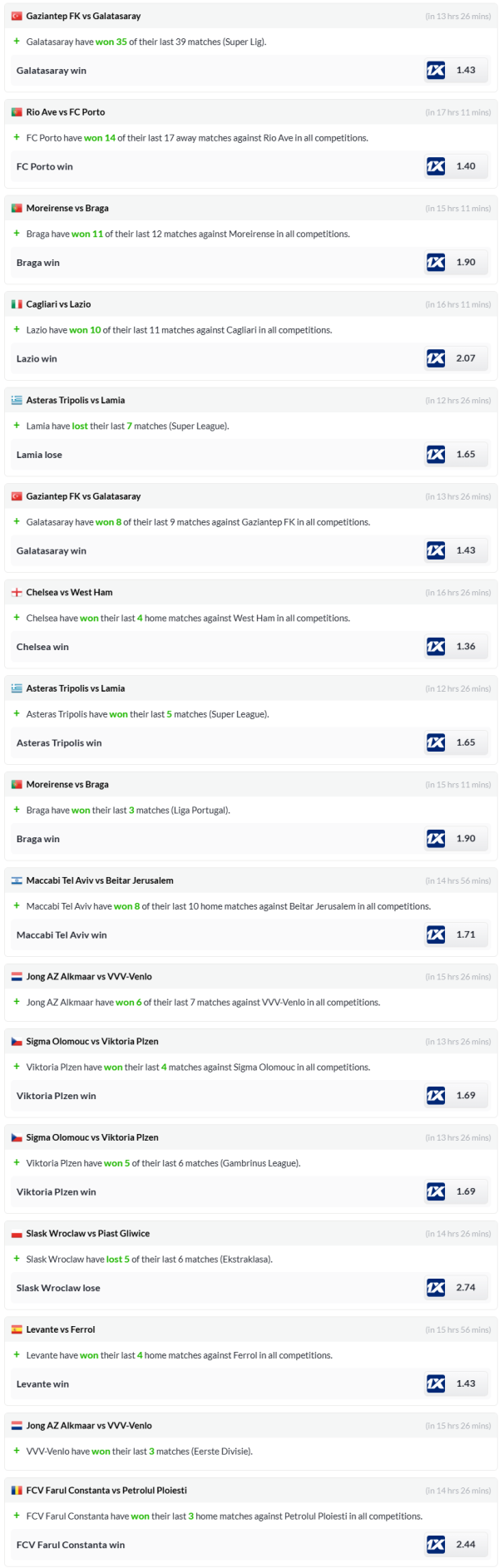Click 1X icon beside FCV Farul Constanta win
This screenshot has width=499, height=1568.
pyautogui.click(x=436, y=1545)
